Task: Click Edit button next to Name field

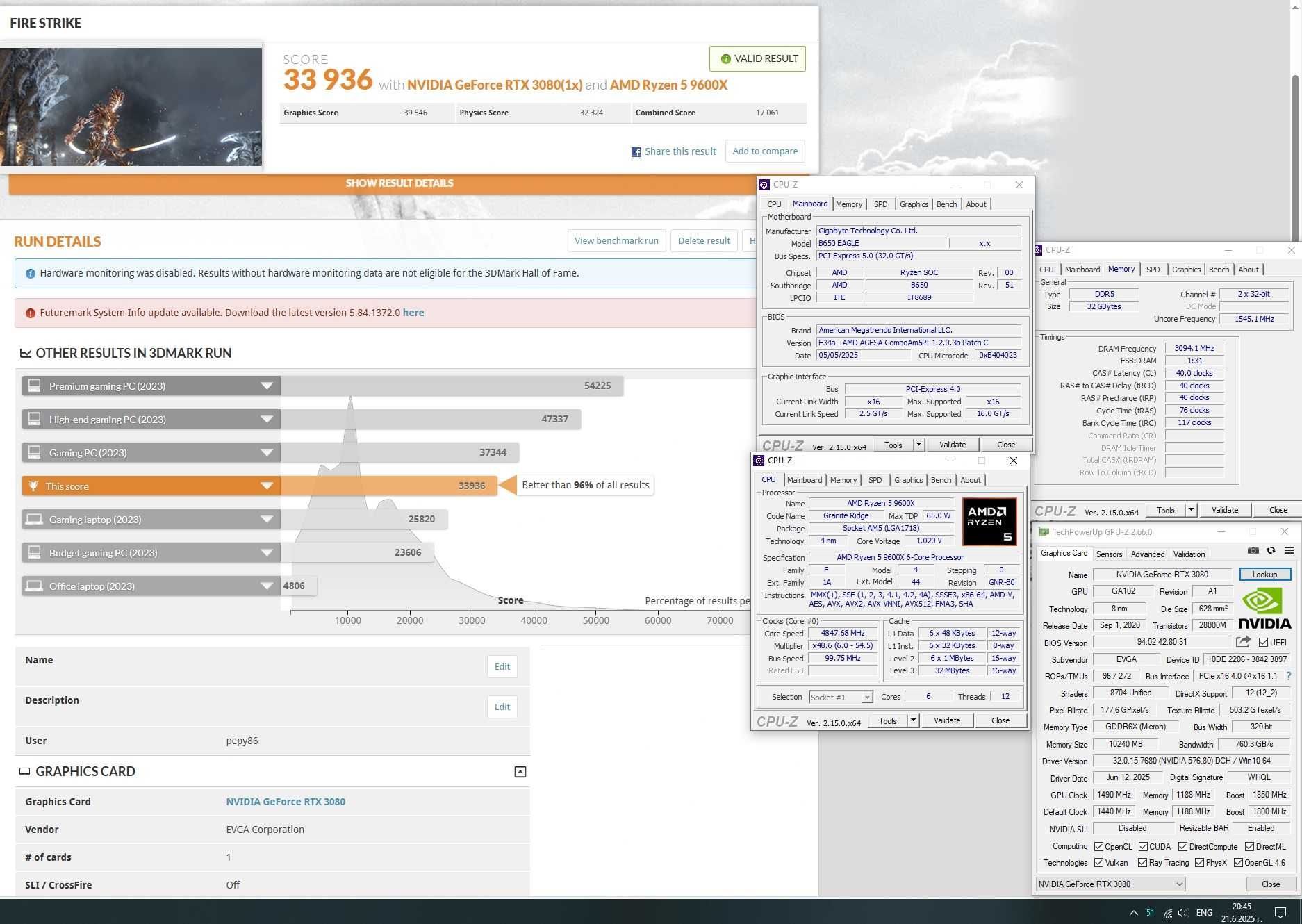Action: (x=502, y=667)
